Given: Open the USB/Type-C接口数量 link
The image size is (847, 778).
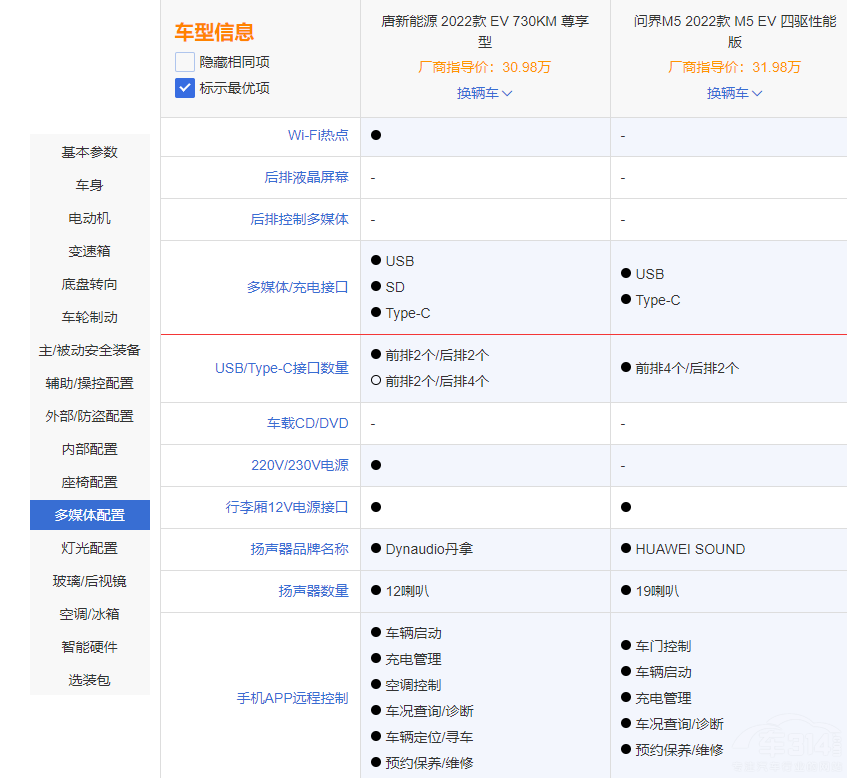Looking at the screenshot, I should point(282,368).
